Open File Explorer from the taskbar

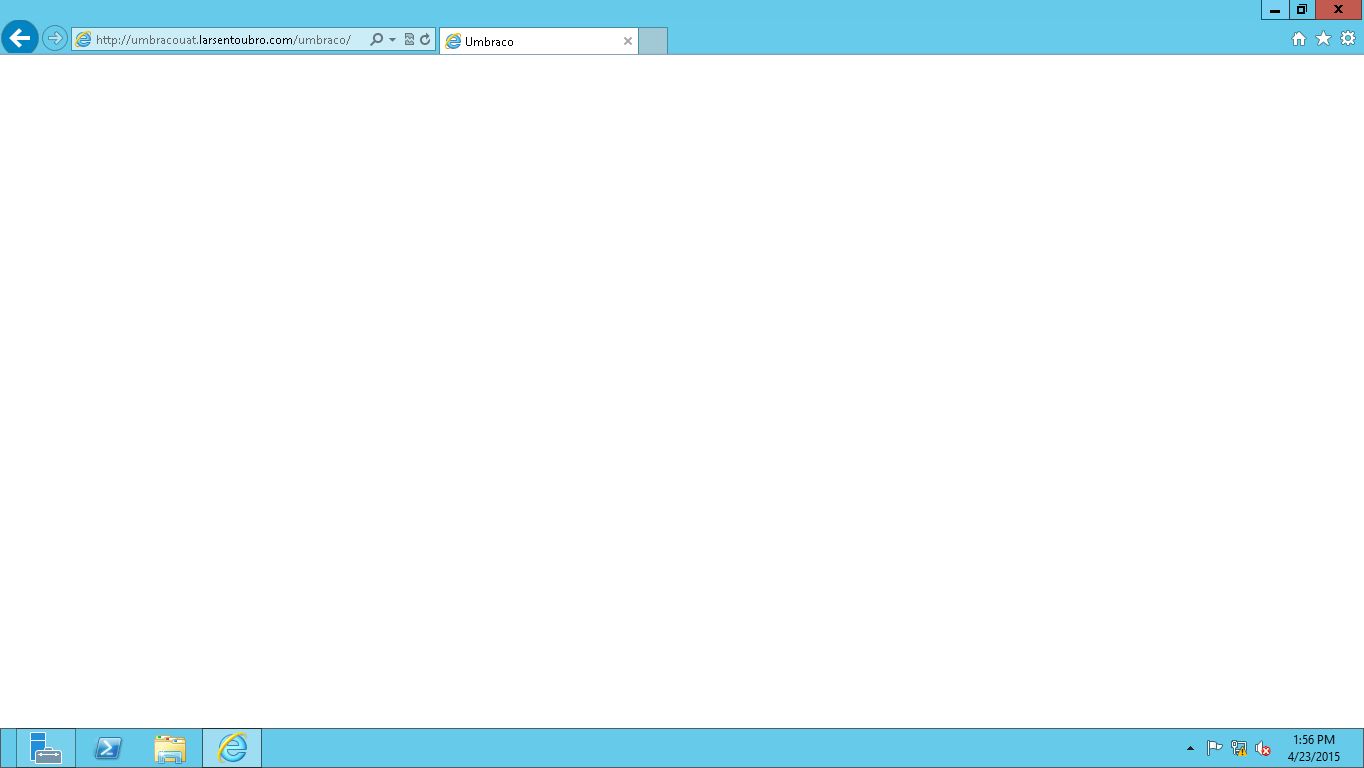click(170, 748)
